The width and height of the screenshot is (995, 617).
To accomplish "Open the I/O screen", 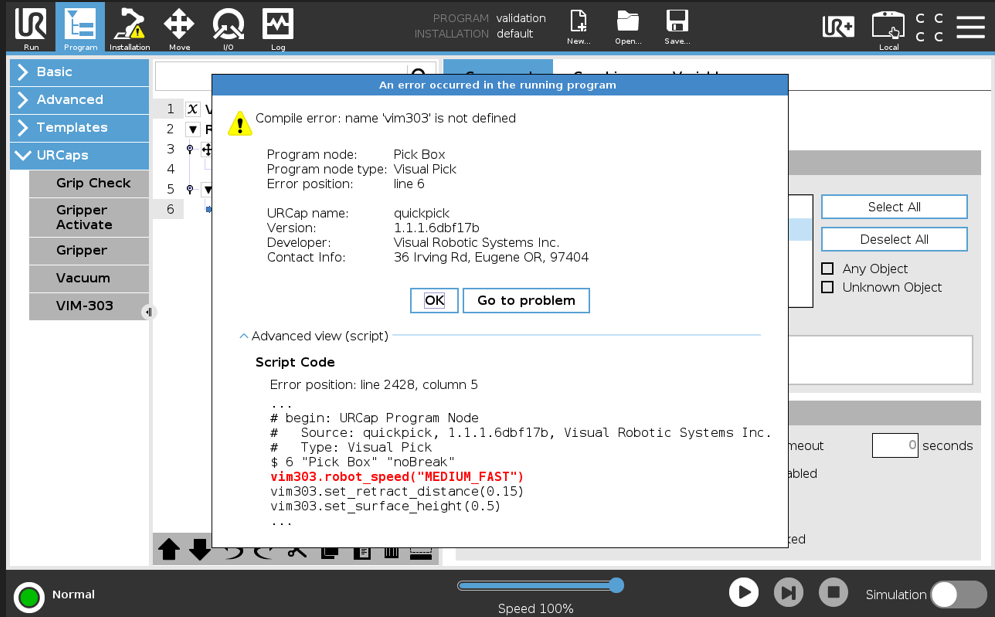I will pyautogui.click(x=228, y=29).
